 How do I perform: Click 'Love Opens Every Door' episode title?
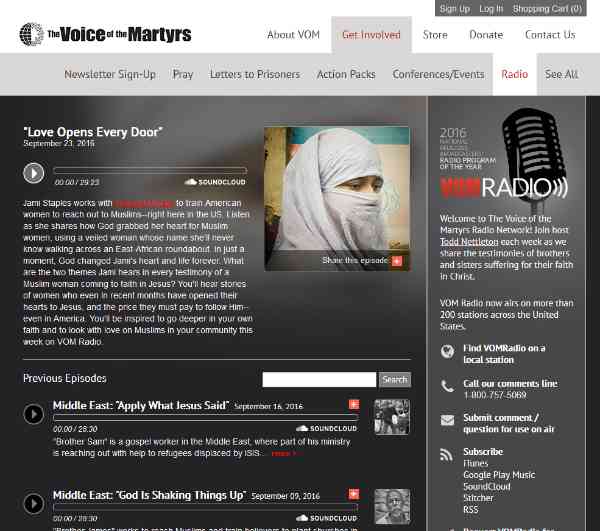click(x=93, y=132)
